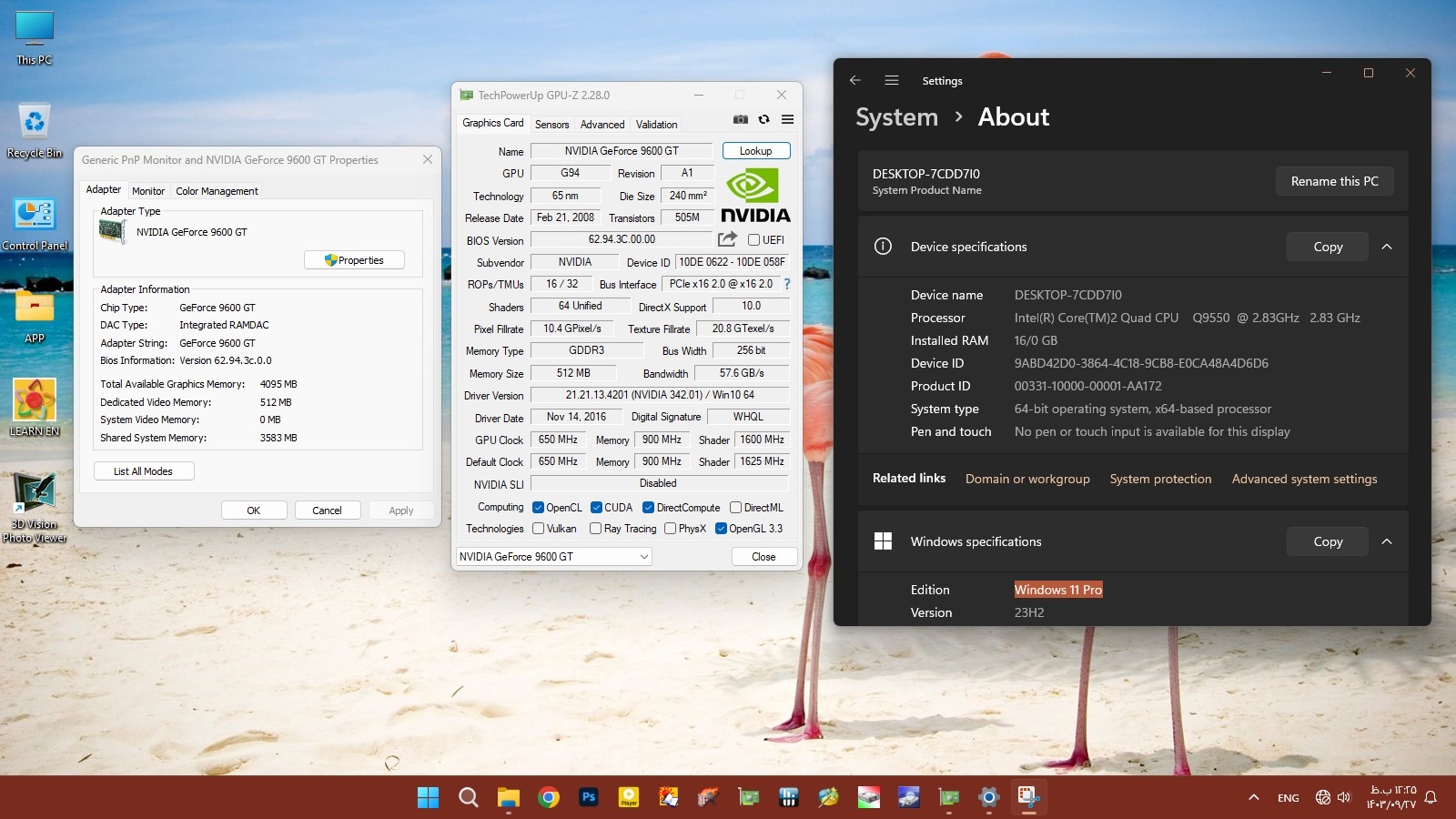Click the List All Modes button
This screenshot has height=819, width=1456.
pyautogui.click(x=144, y=471)
